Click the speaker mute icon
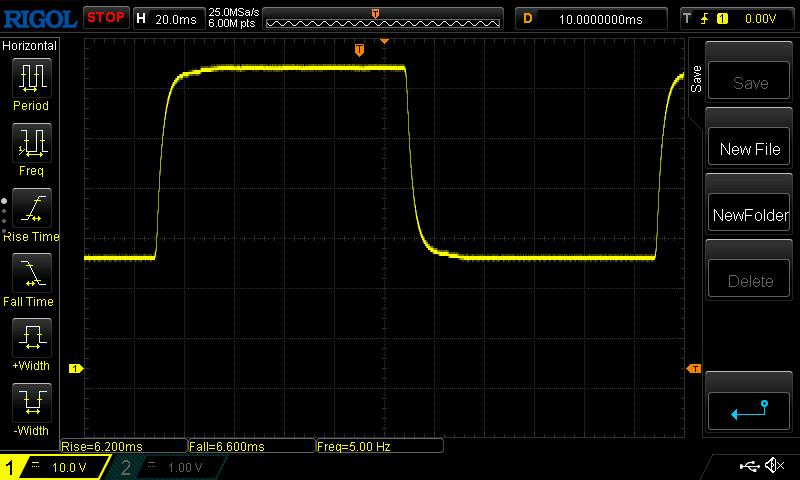 coord(773,466)
